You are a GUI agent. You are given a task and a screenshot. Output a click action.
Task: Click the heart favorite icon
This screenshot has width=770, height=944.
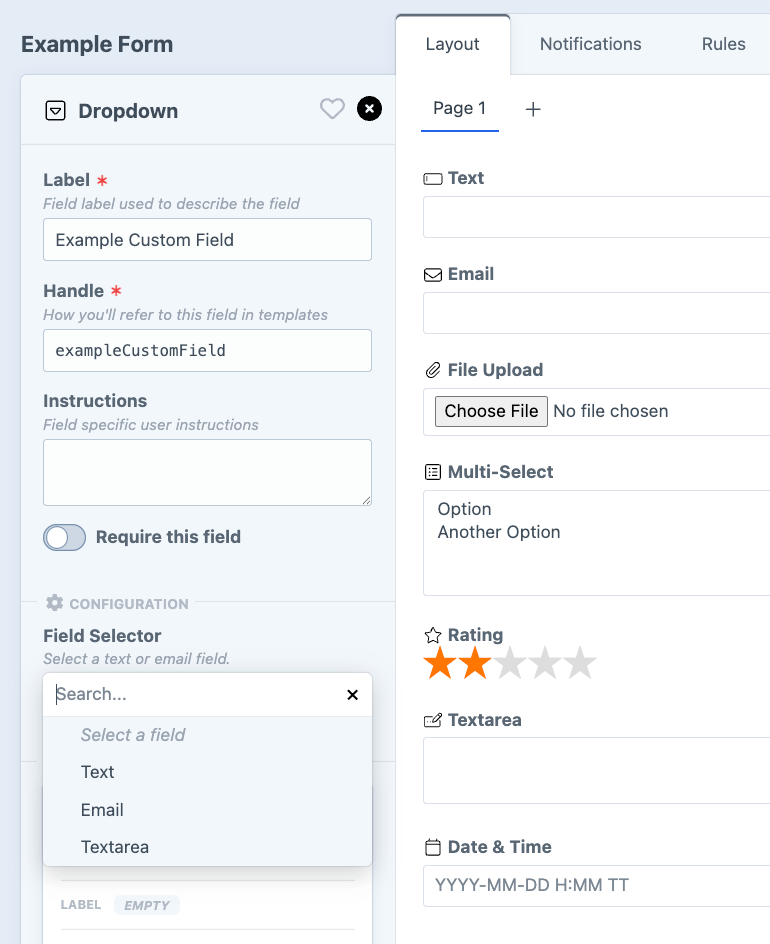pos(332,109)
